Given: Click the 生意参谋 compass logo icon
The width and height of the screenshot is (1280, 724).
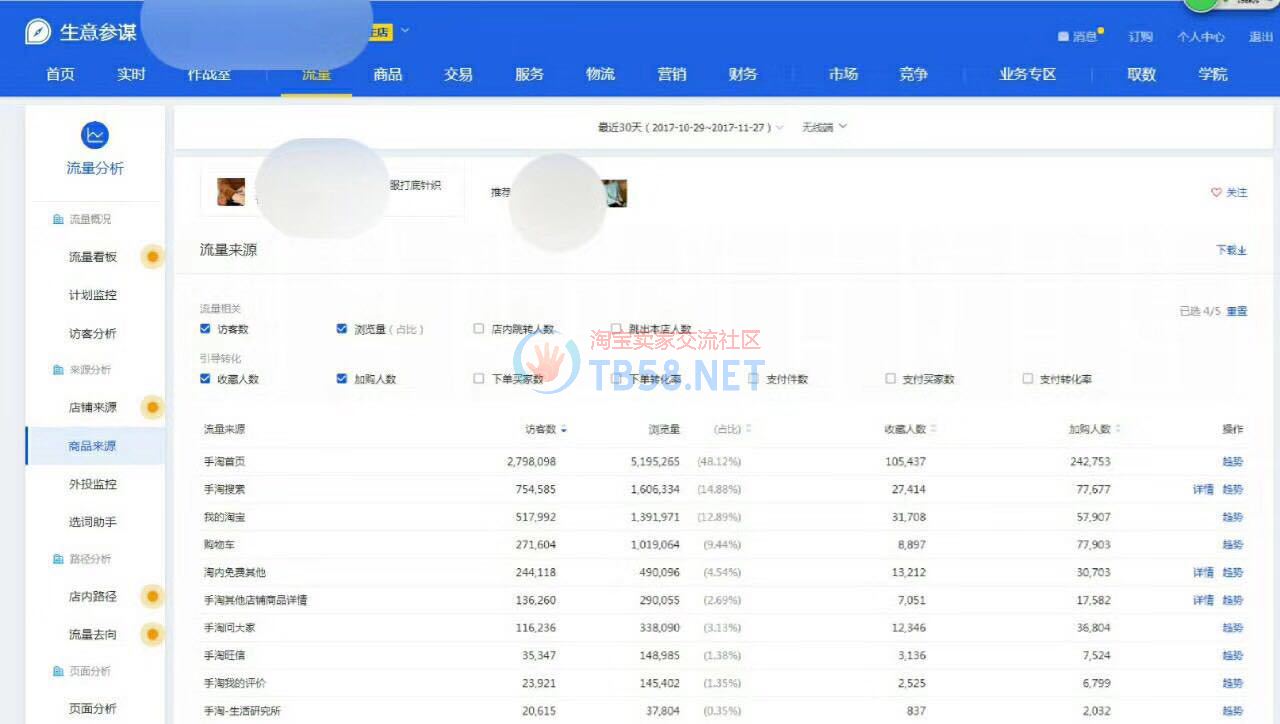Looking at the screenshot, I should (x=38, y=32).
